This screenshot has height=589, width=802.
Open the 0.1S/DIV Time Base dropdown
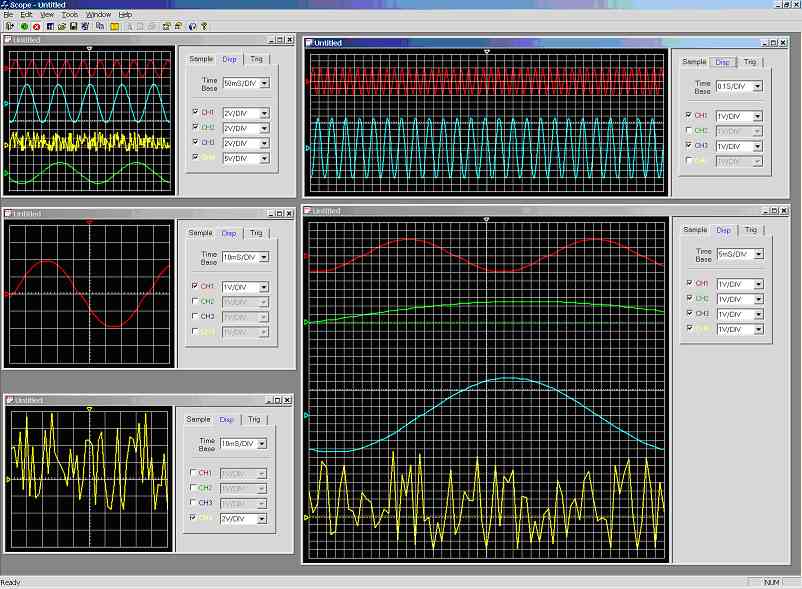[x=757, y=88]
